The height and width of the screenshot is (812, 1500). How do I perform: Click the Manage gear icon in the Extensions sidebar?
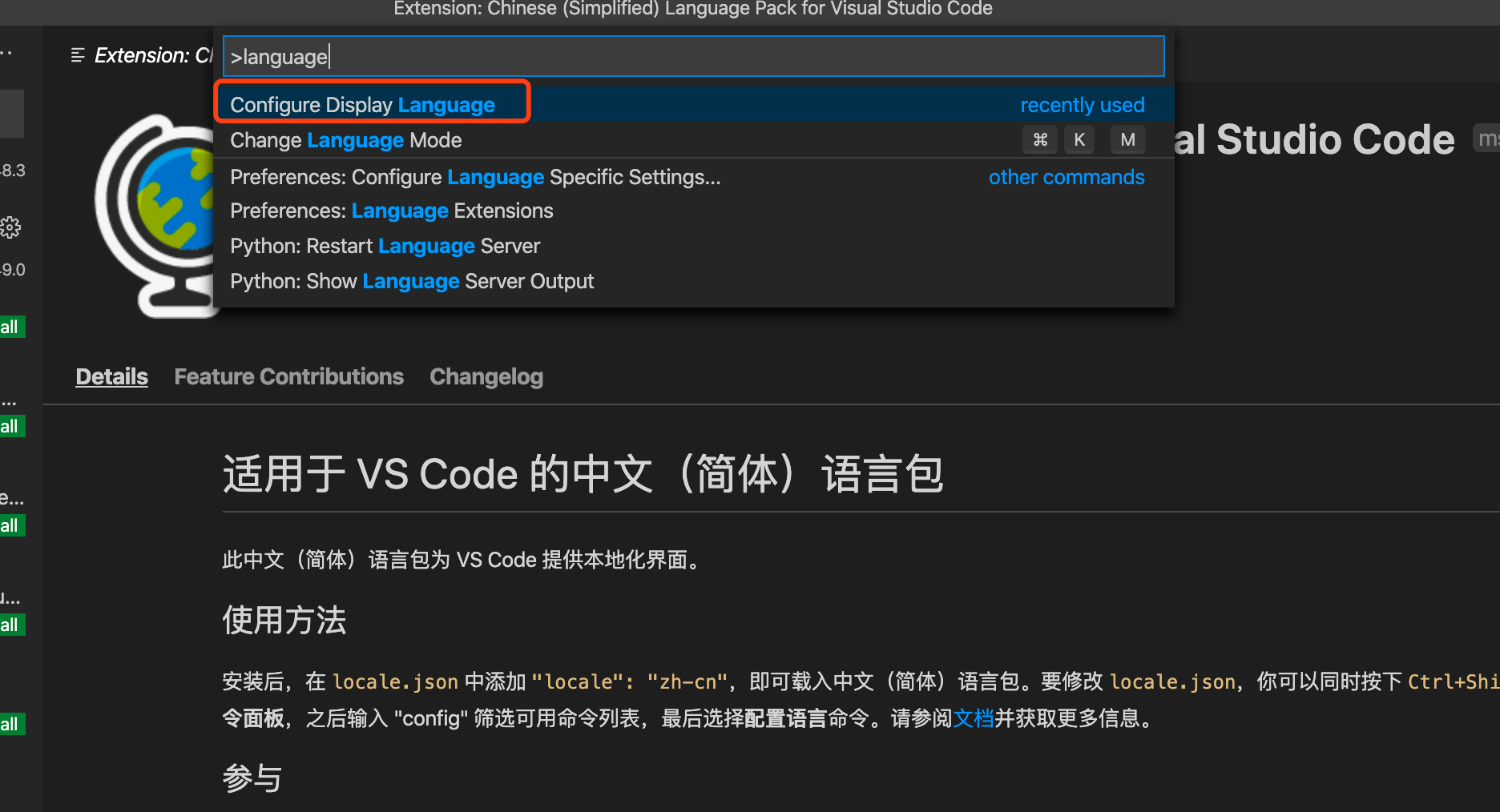tap(10, 227)
